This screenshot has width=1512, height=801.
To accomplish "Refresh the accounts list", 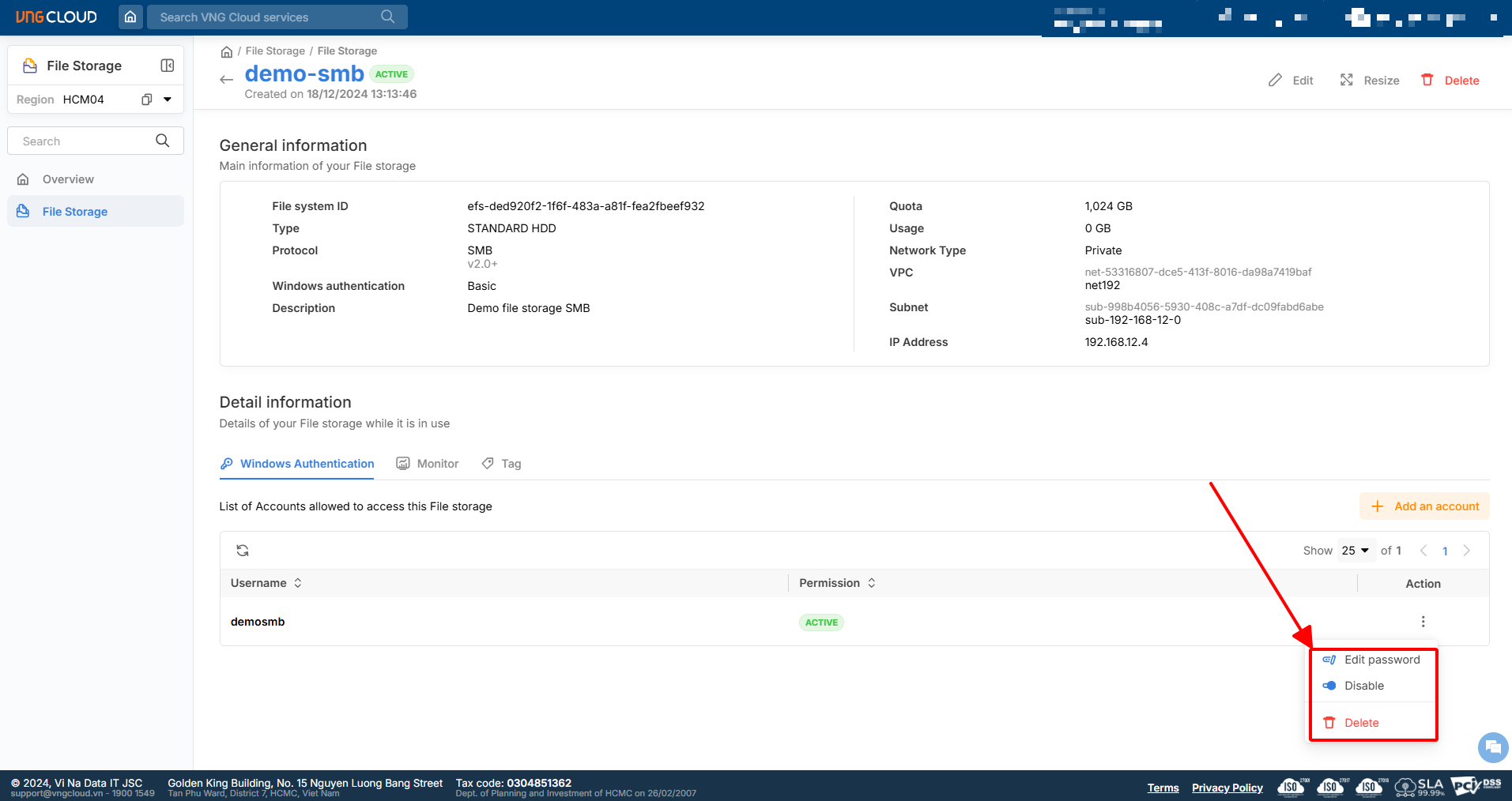I will 243,551.
